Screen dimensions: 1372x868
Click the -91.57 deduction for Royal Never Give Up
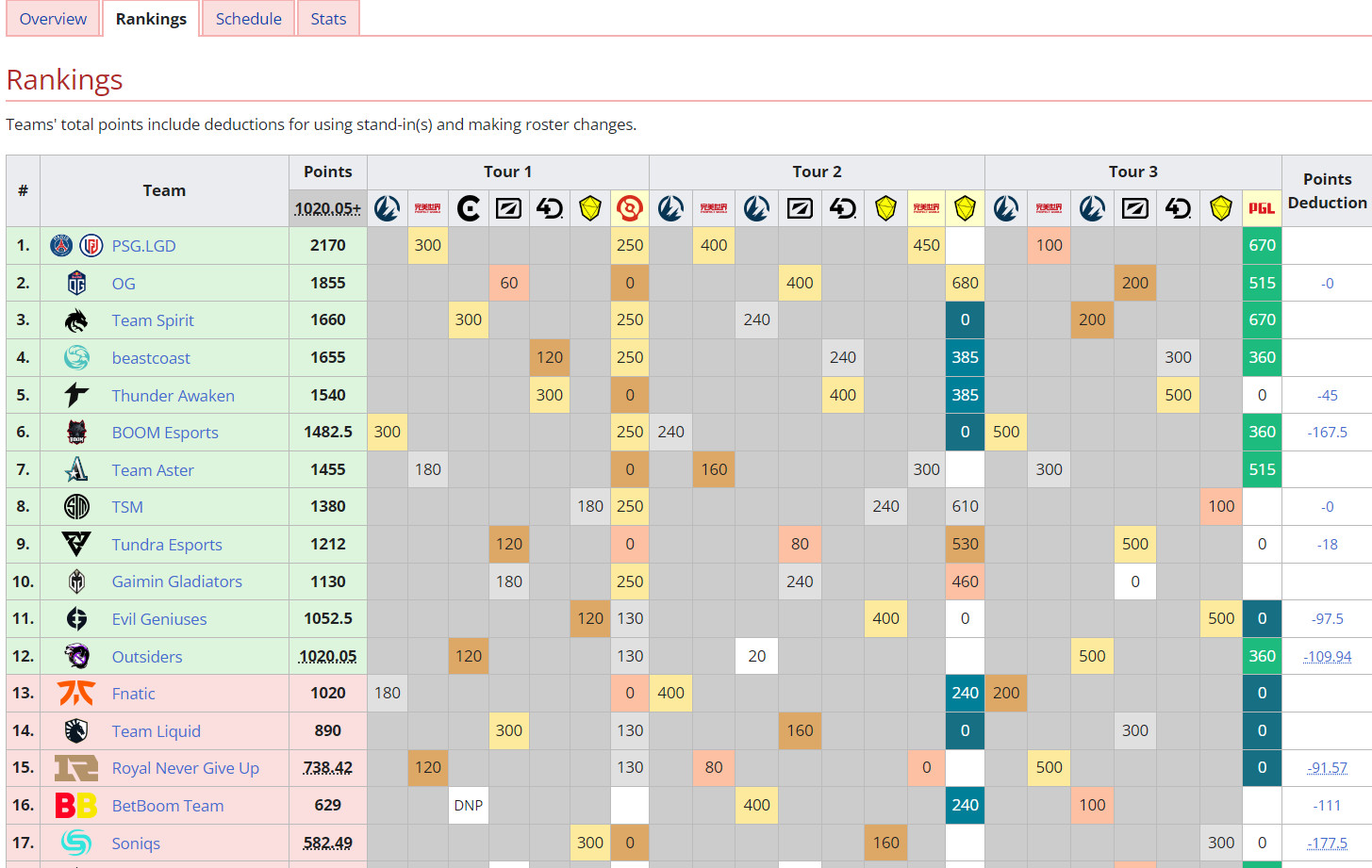click(1328, 768)
